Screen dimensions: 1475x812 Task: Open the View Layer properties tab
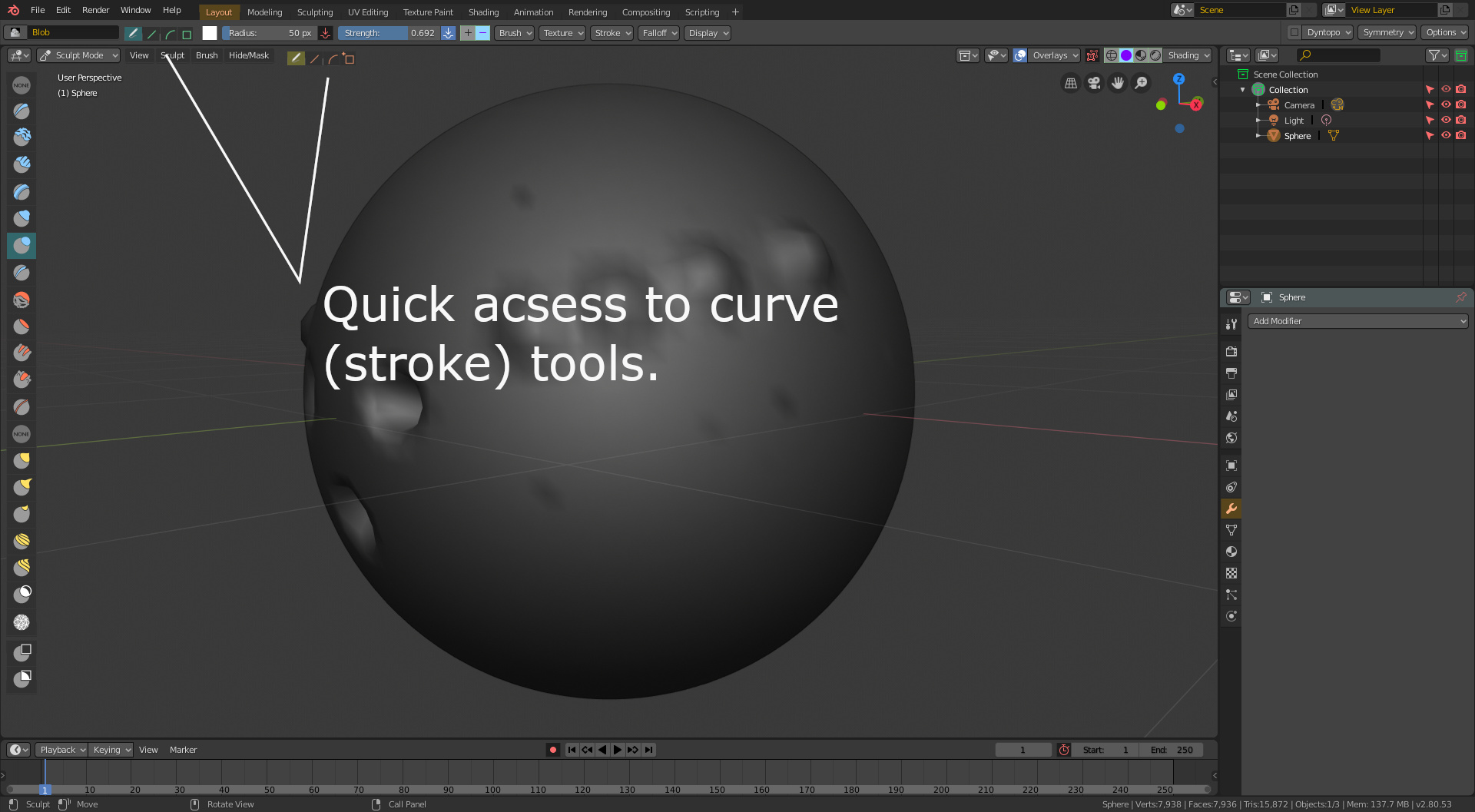pos(1231,394)
